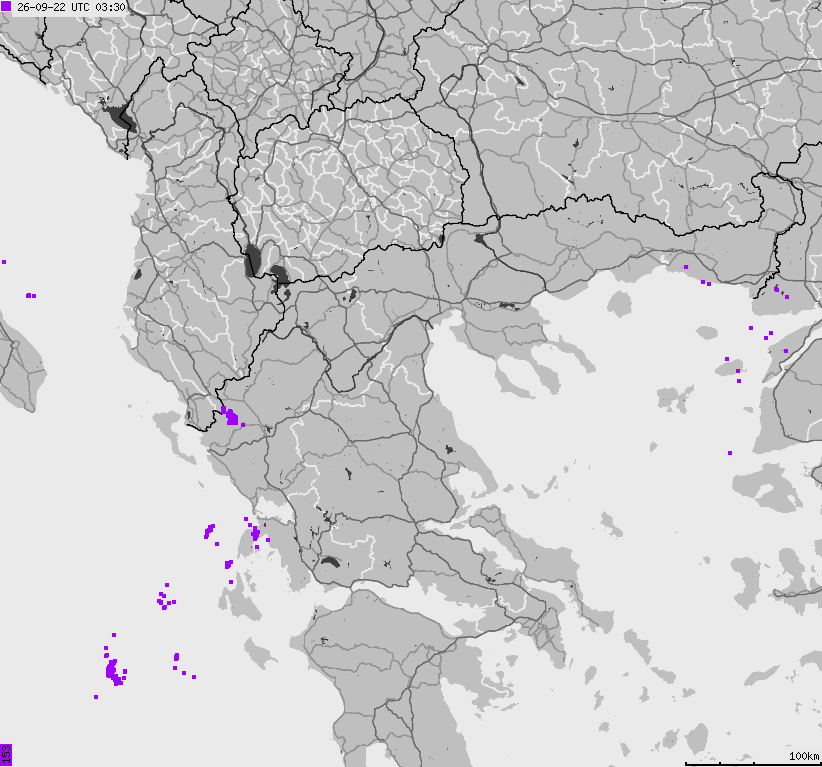
Task: Click the timestamp text 26-09-22 UTC 03:30
Action: pyautogui.click(x=71, y=7)
